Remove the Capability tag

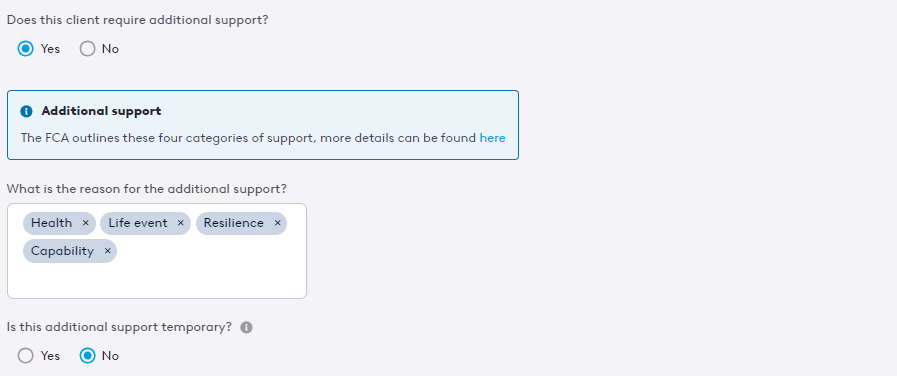click(x=108, y=251)
